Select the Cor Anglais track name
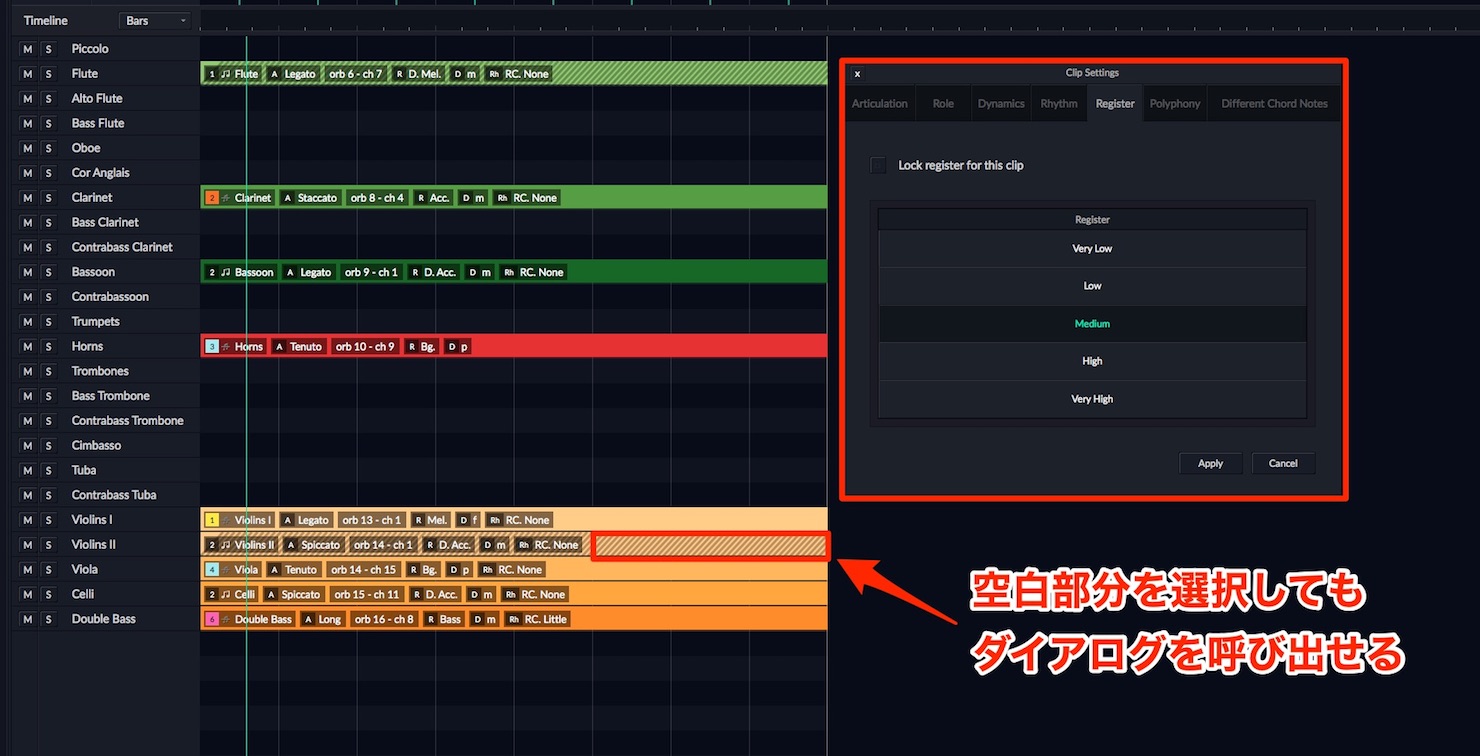The width and height of the screenshot is (1480, 756). 100,173
